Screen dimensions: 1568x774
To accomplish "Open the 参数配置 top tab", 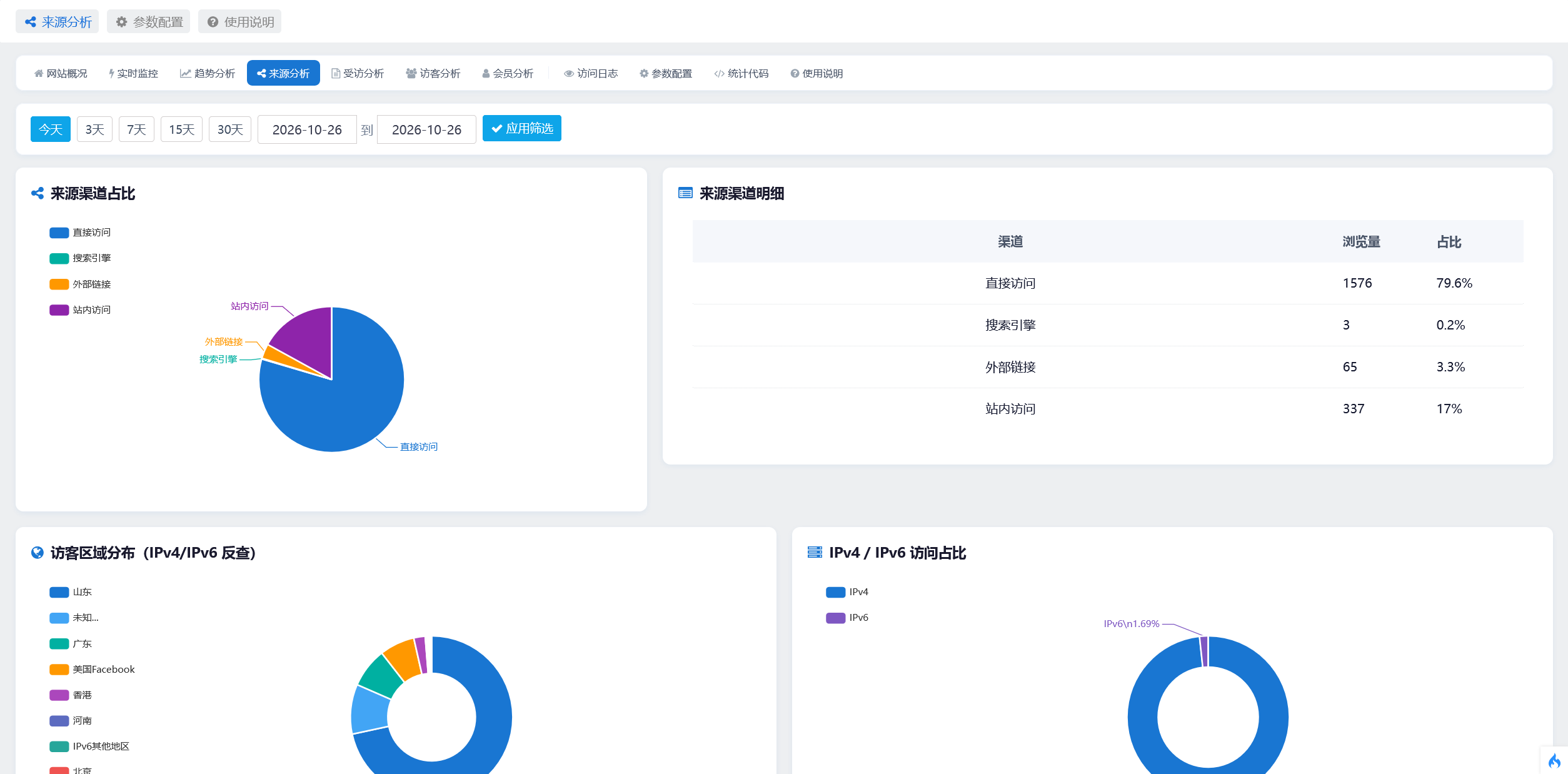I will (149, 22).
